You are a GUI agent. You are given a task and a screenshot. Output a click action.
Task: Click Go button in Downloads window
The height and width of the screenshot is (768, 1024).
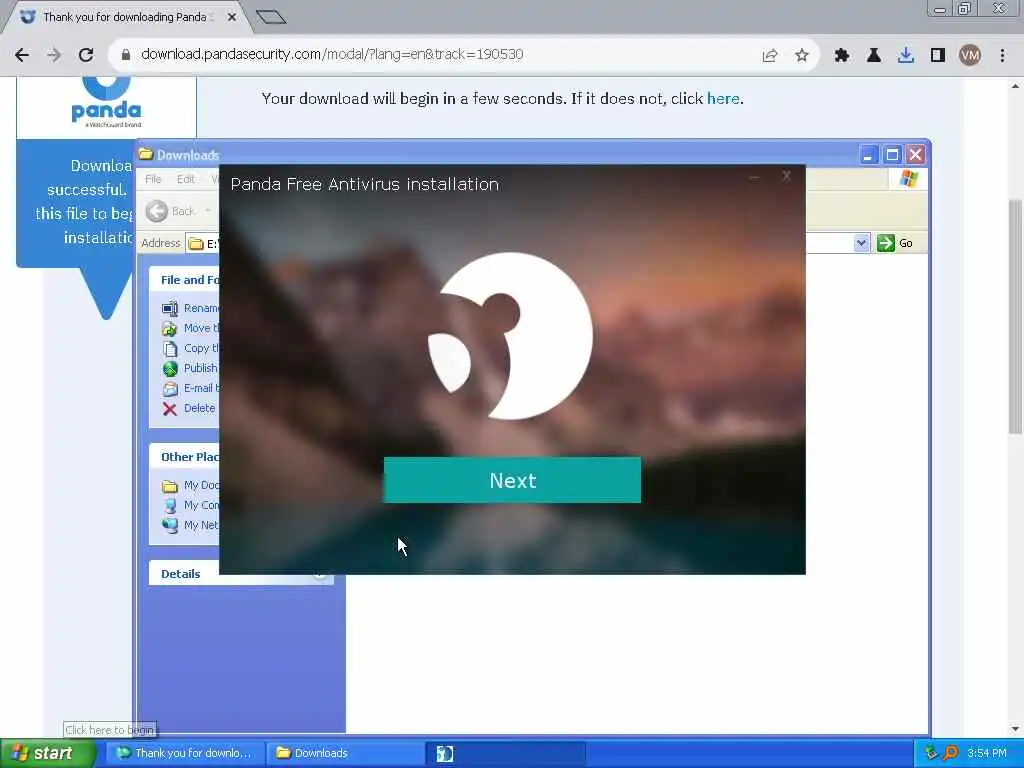coord(895,243)
